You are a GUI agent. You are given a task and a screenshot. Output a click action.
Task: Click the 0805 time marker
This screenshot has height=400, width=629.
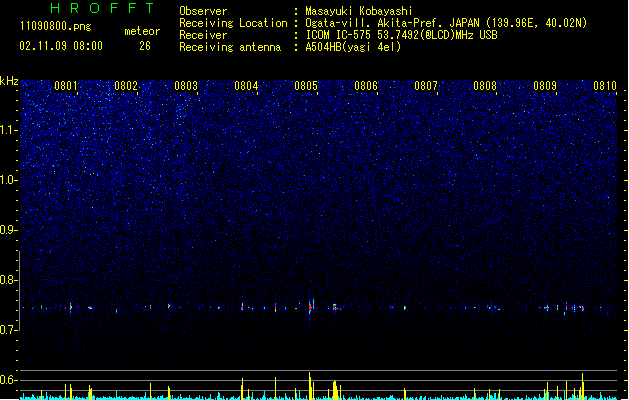tap(306, 86)
